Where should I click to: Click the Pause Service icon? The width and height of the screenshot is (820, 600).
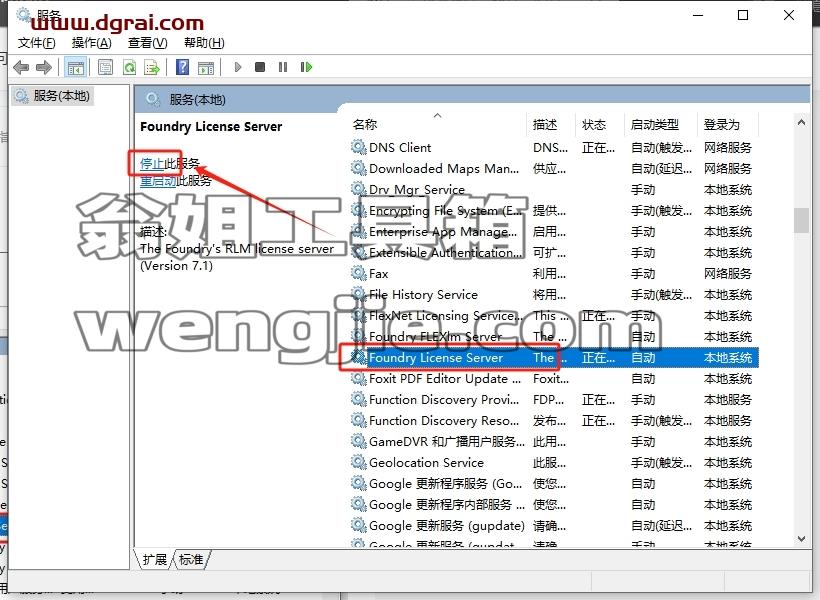[283, 67]
